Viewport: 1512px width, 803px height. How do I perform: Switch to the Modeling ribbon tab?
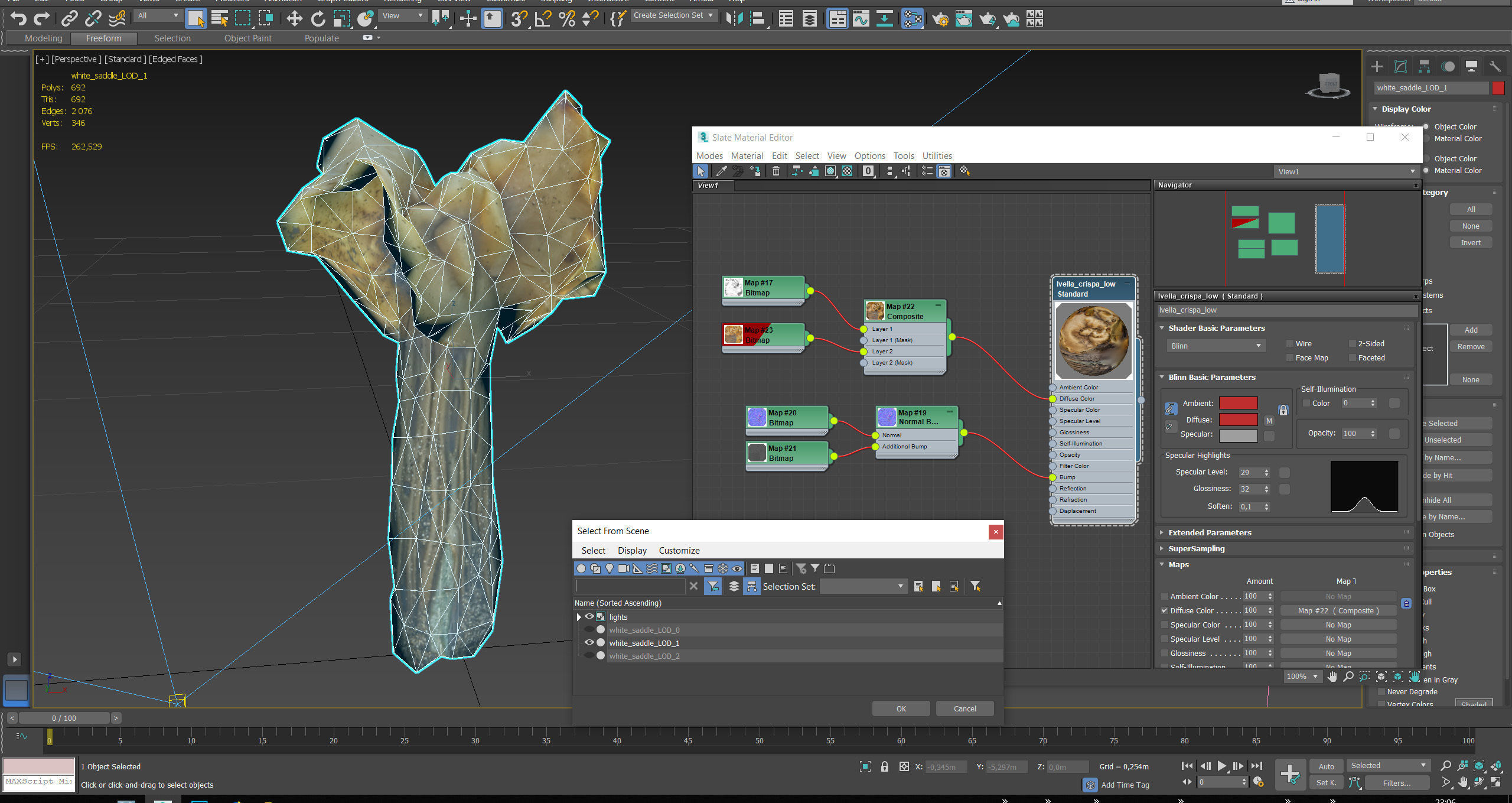click(43, 38)
